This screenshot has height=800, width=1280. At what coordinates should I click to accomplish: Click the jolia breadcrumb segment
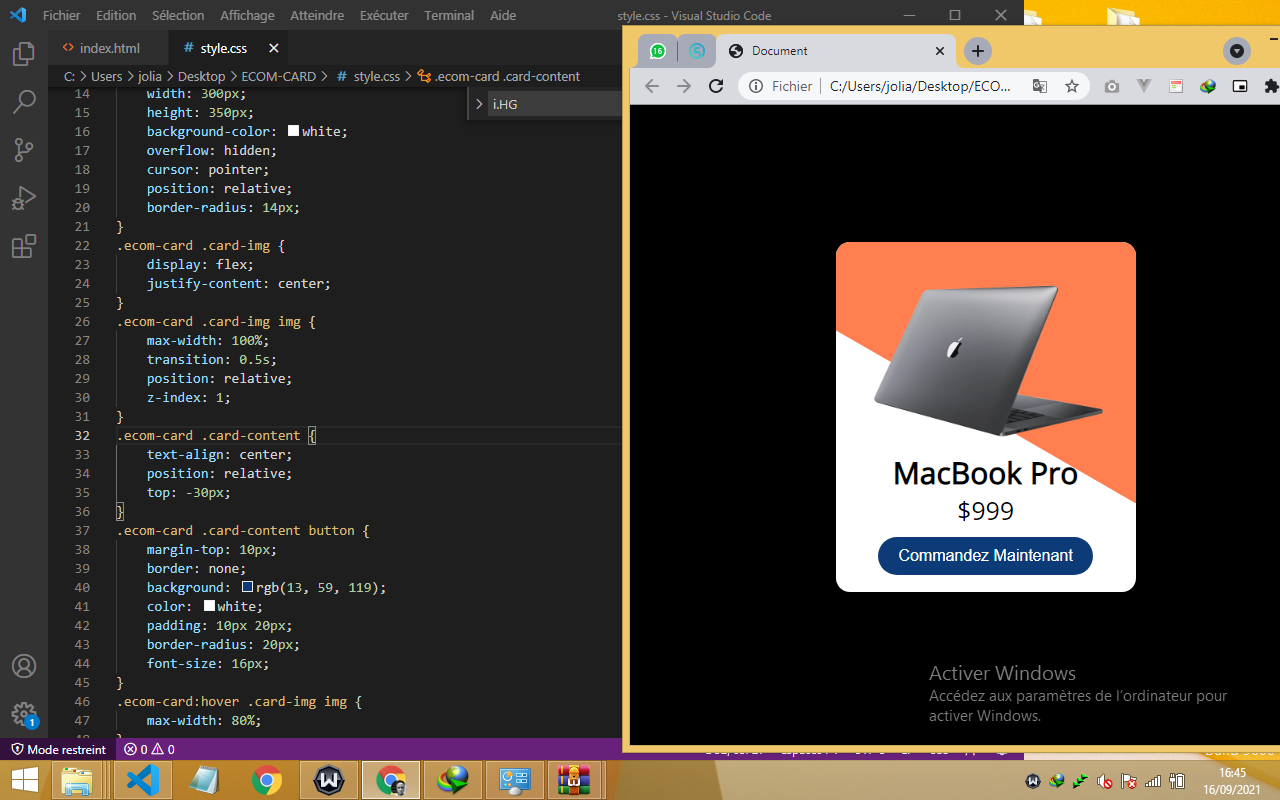click(149, 76)
